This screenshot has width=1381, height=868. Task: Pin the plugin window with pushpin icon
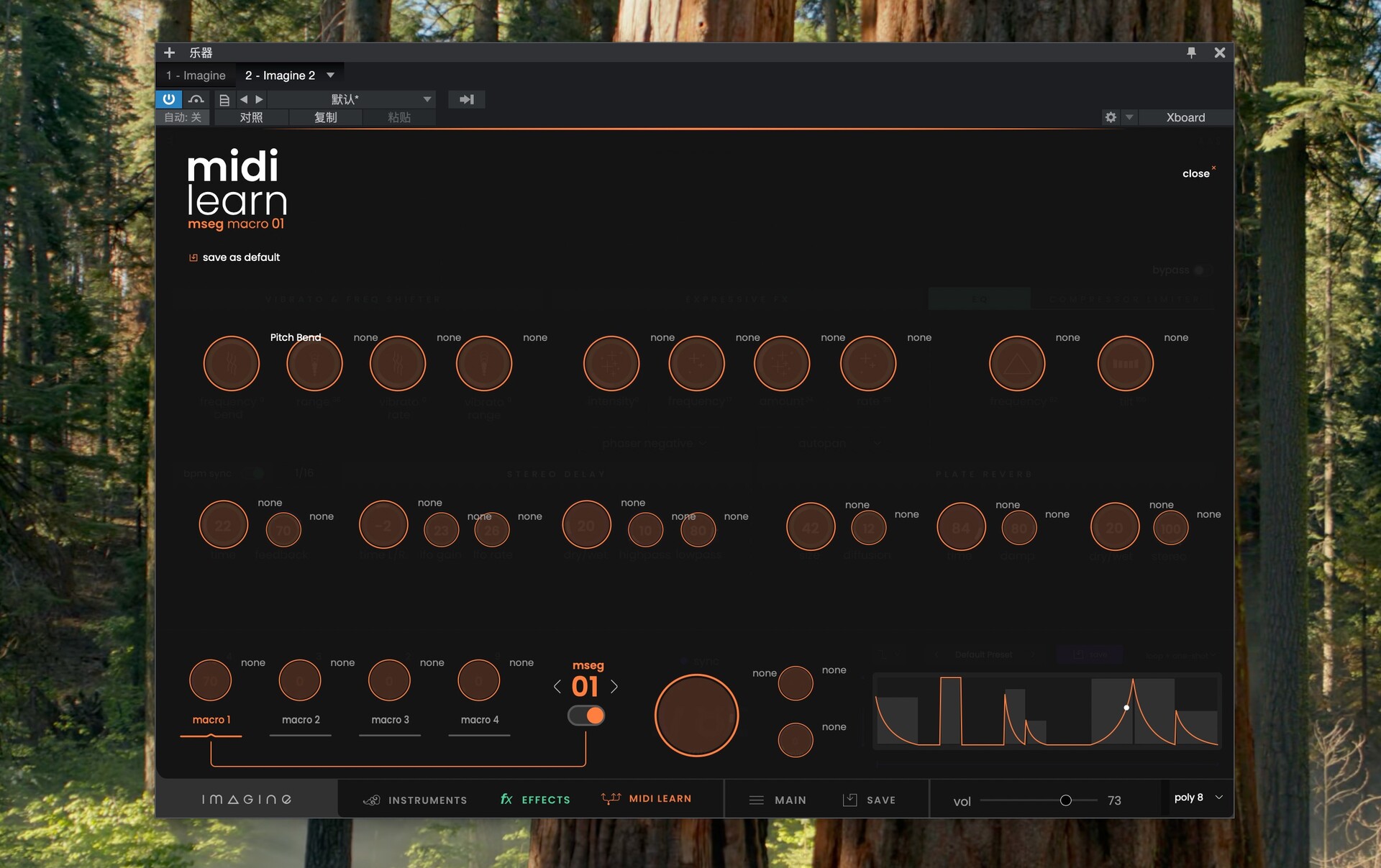coord(1191,52)
